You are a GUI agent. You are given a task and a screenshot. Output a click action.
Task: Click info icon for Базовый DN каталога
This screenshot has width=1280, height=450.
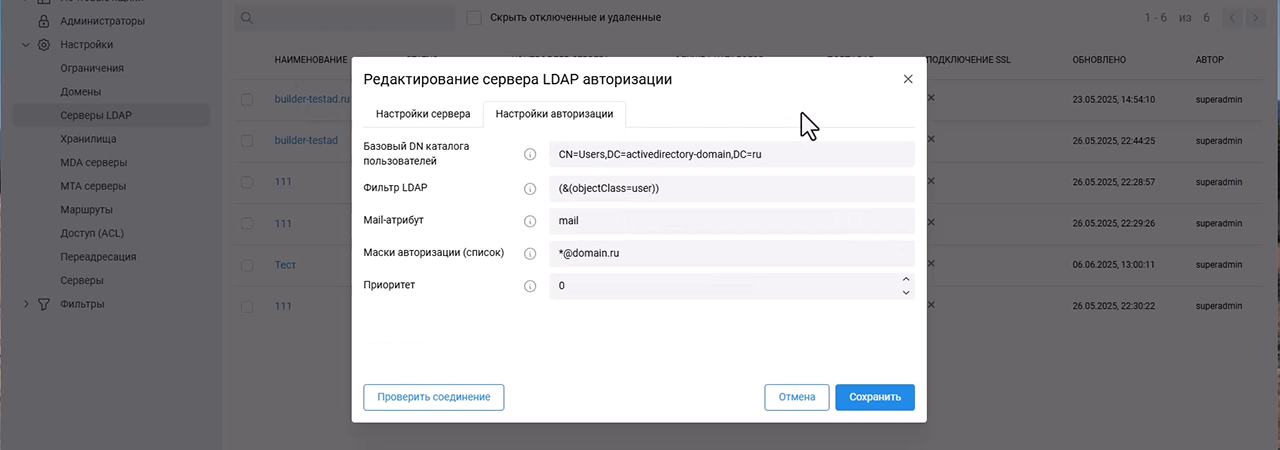click(x=530, y=154)
